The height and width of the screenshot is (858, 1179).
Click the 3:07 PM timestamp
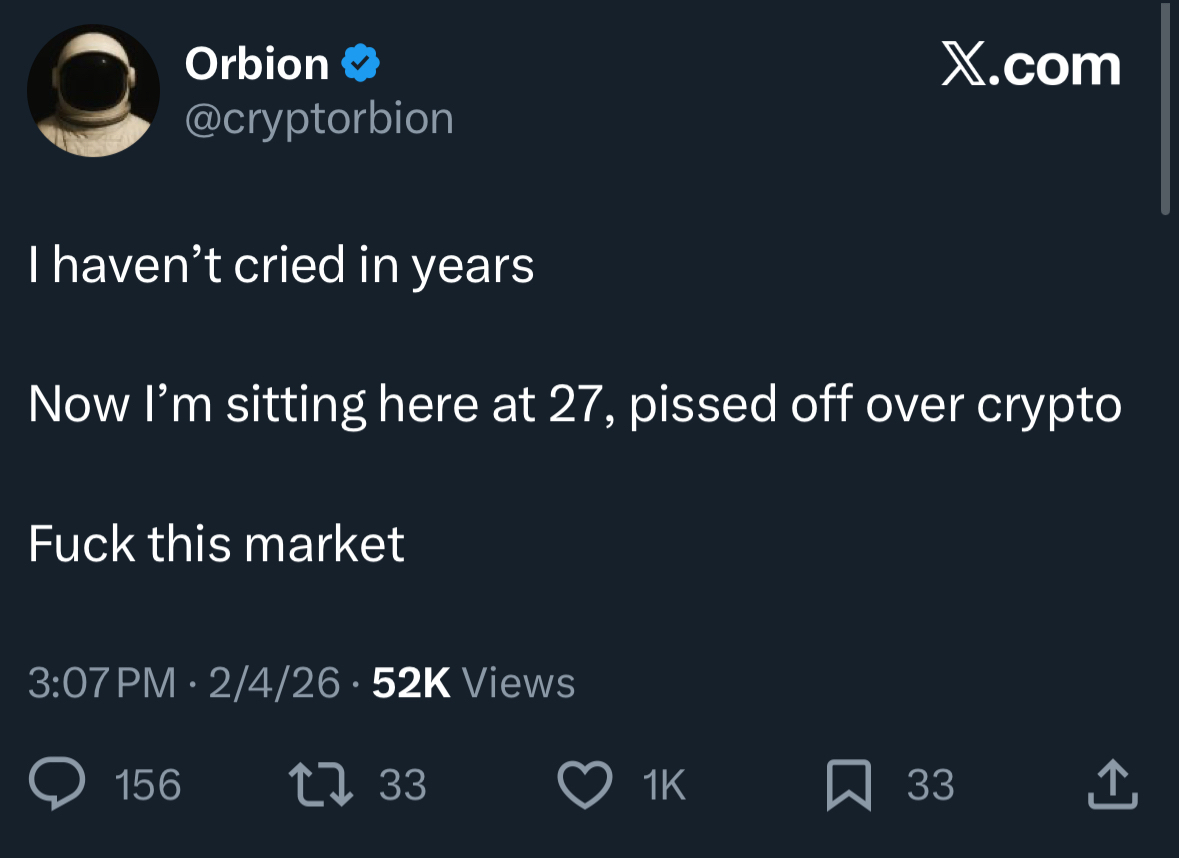[101, 683]
